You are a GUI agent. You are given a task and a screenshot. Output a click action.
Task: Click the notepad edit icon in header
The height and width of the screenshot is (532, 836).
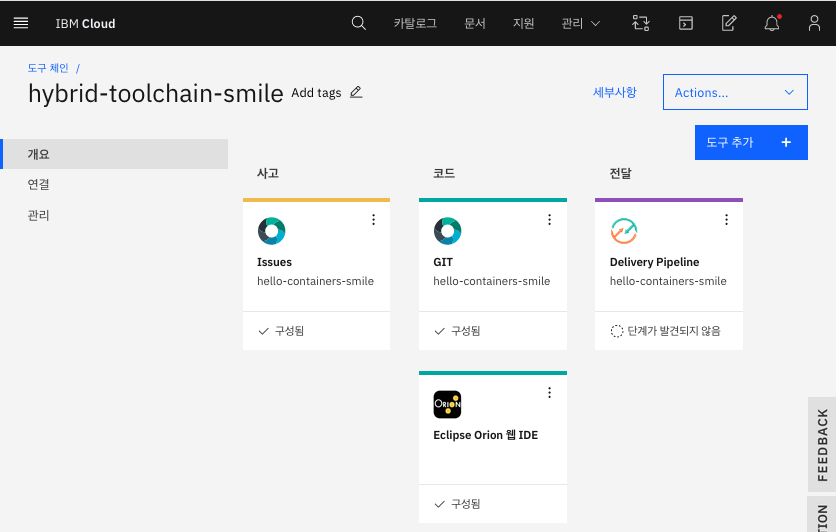point(729,23)
